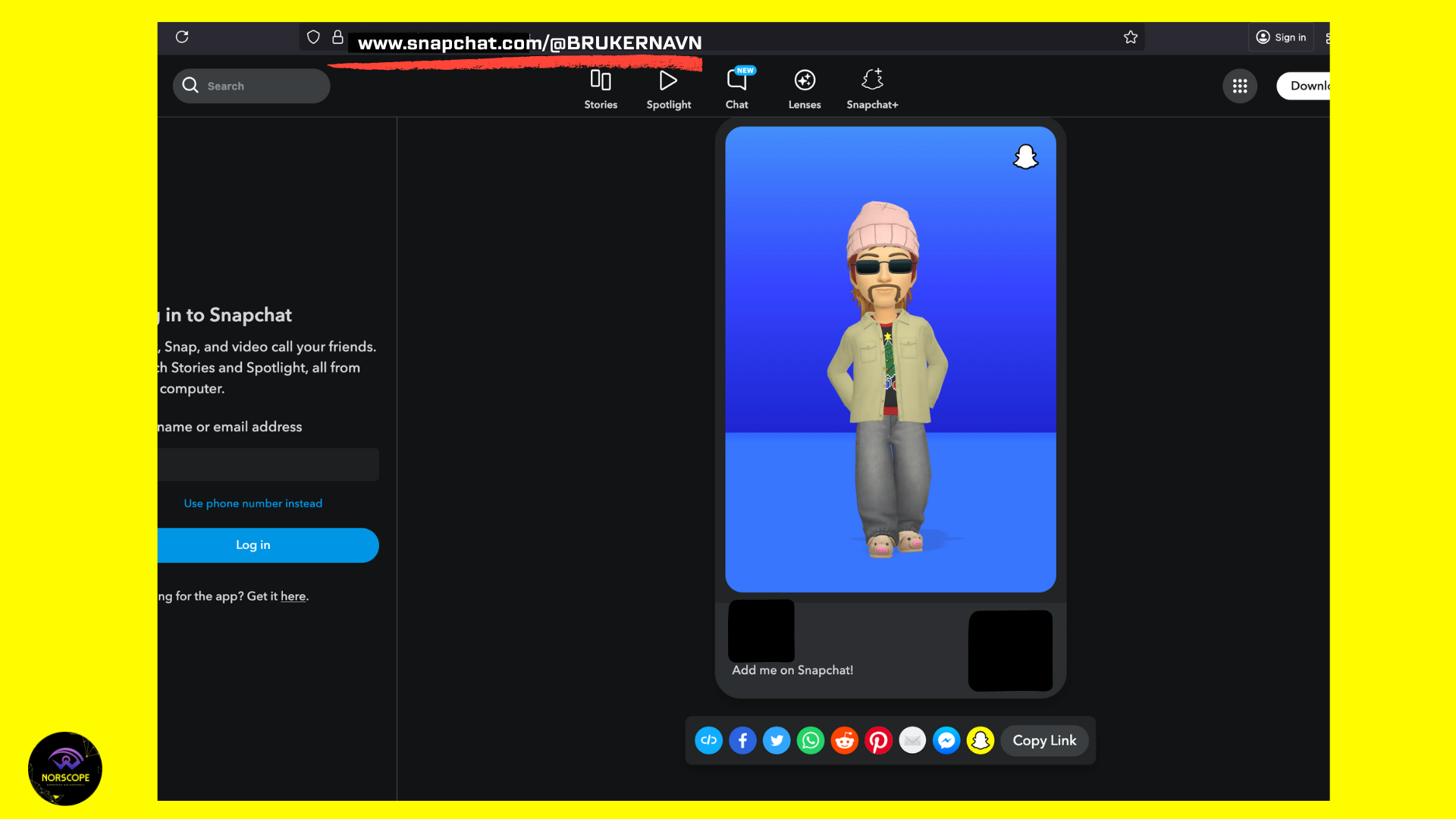Focus the username or email field
This screenshot has height=819, width=1456.
point(267,465)
